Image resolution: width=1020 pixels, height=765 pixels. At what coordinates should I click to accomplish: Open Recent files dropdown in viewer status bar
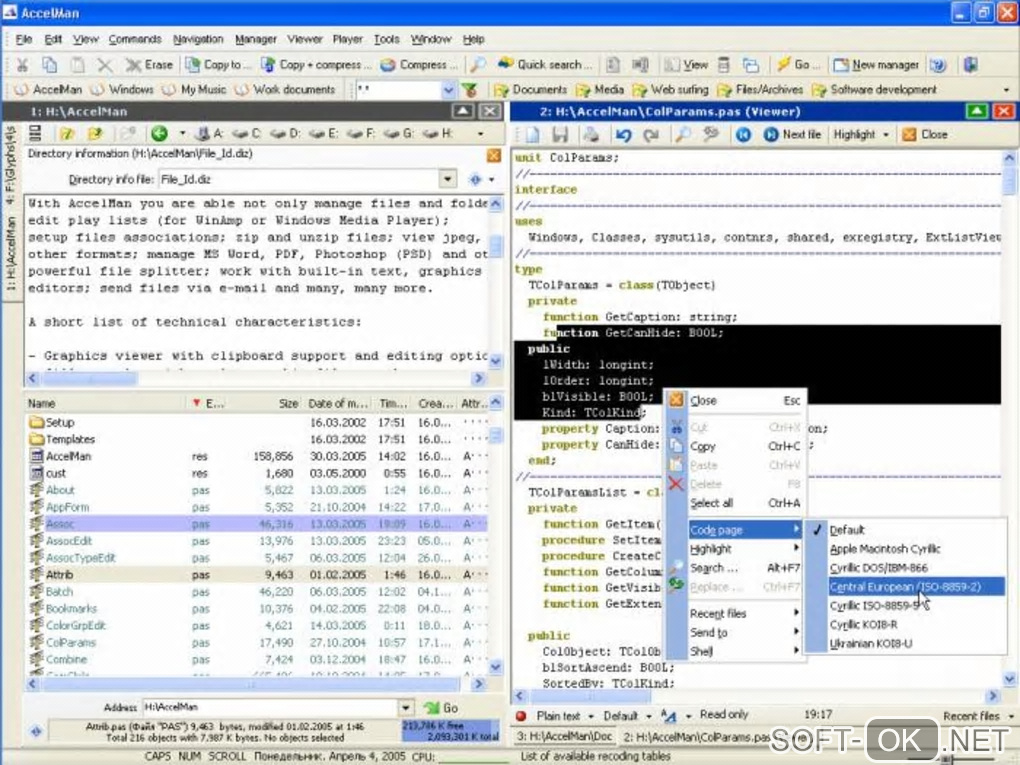(978, 716)
